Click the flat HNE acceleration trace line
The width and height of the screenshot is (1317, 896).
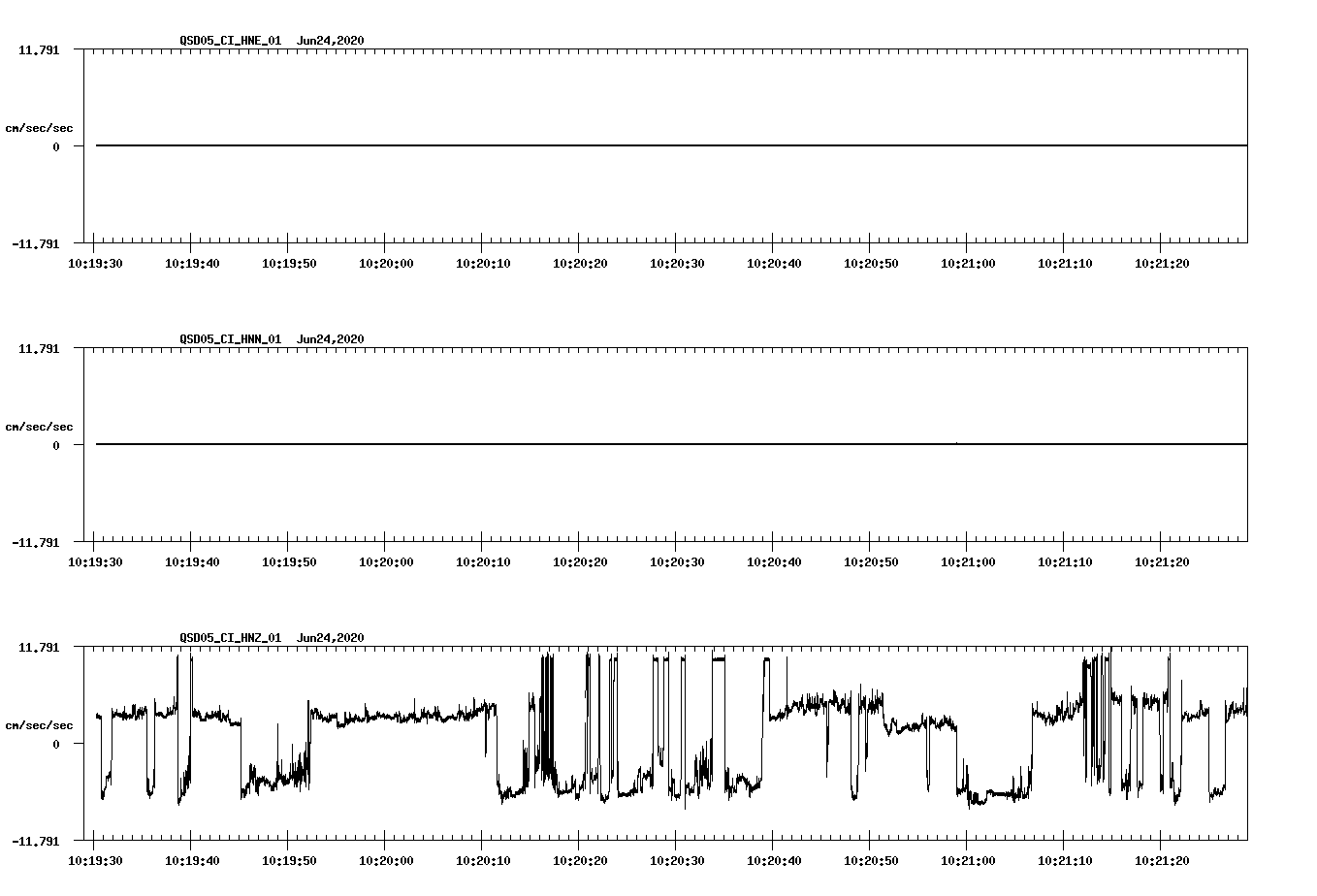(671, 145)
